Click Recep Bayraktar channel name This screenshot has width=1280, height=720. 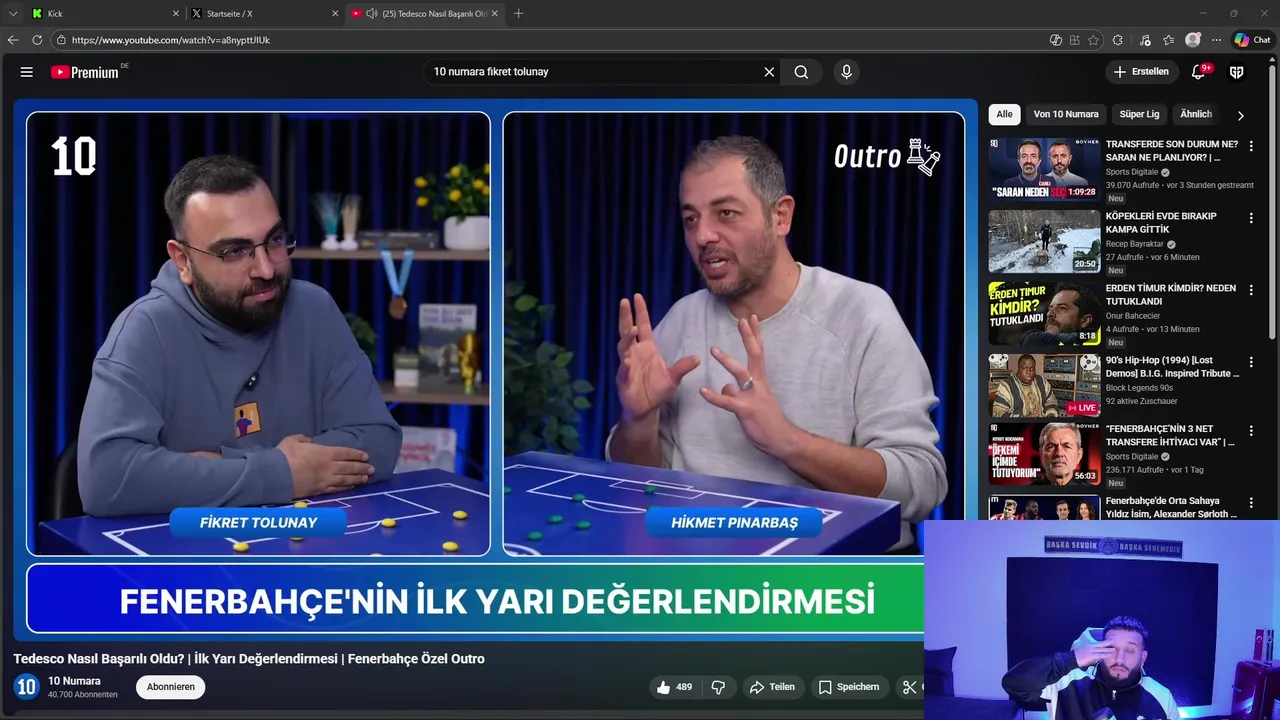point(1135,244)
